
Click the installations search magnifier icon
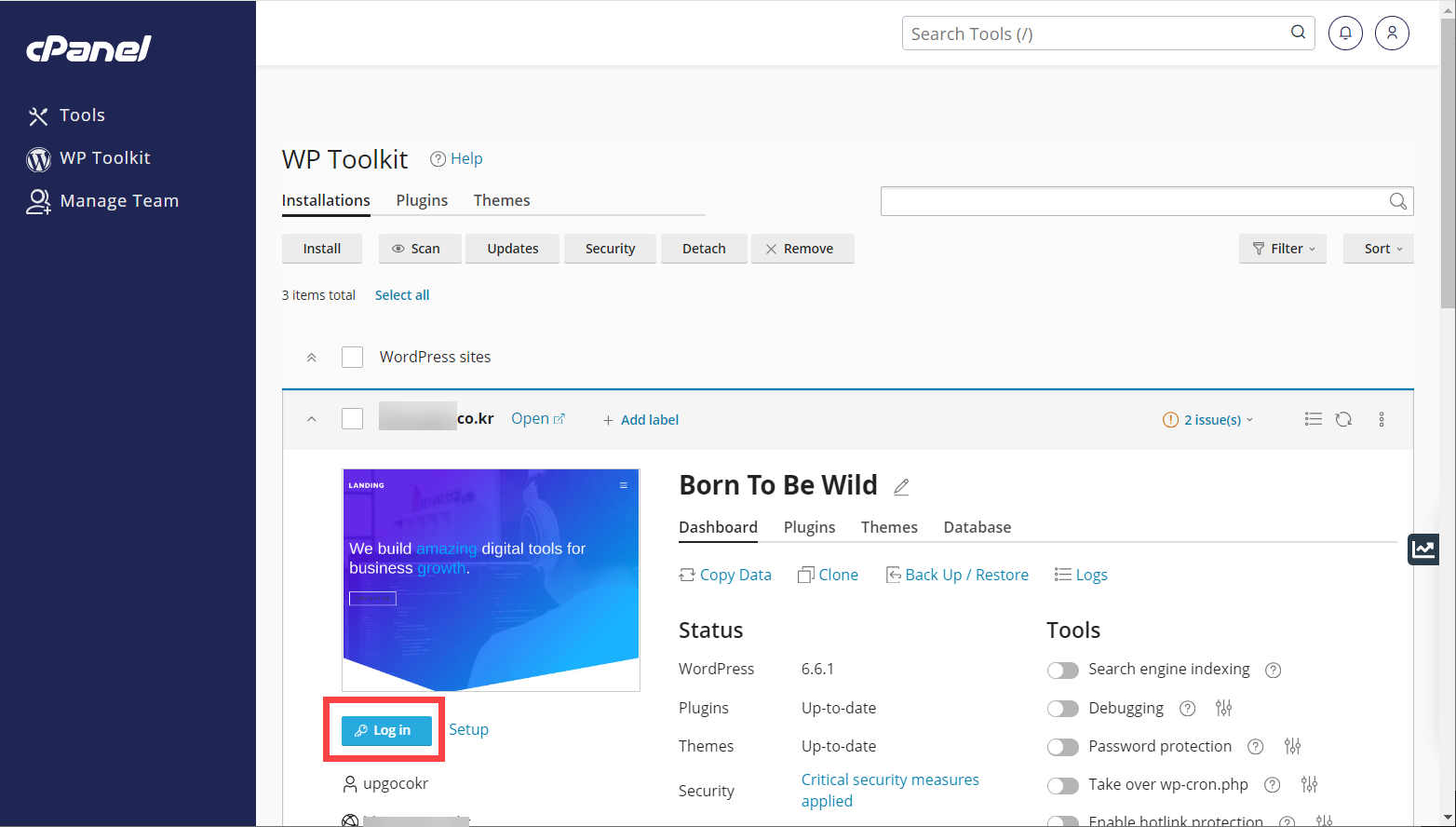coord(1397,201)
